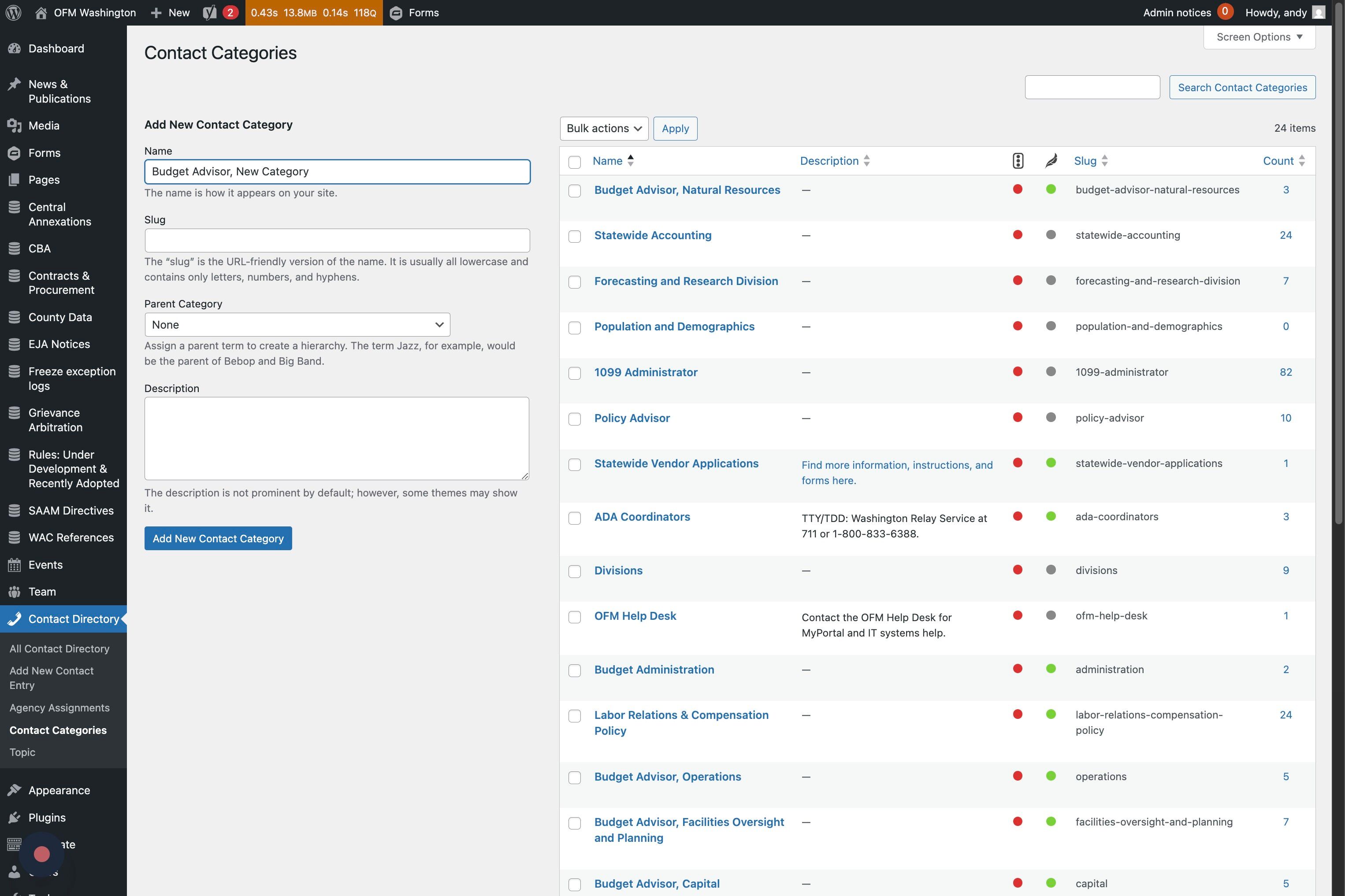Open the ADA Coordinators category link

pos(642,517)
